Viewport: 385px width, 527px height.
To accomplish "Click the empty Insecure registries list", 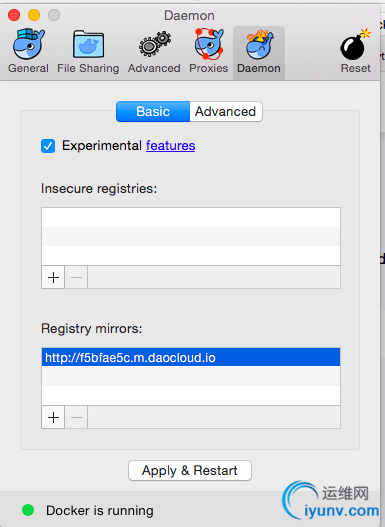I will point(191,236).
